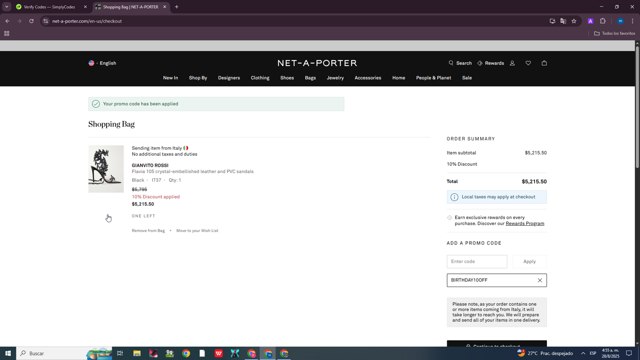Go back in browser history

click(x=8, y=21)
